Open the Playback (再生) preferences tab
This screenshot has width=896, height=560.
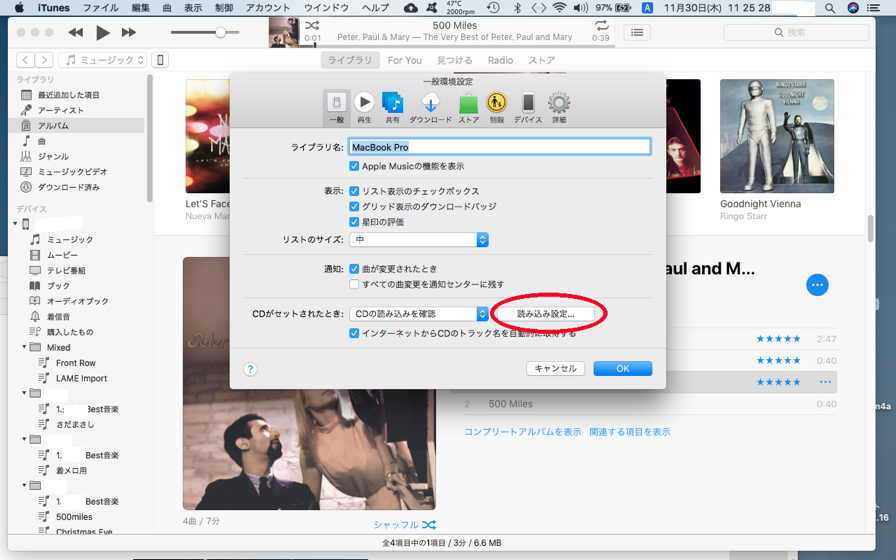click(x=364, y=107)
